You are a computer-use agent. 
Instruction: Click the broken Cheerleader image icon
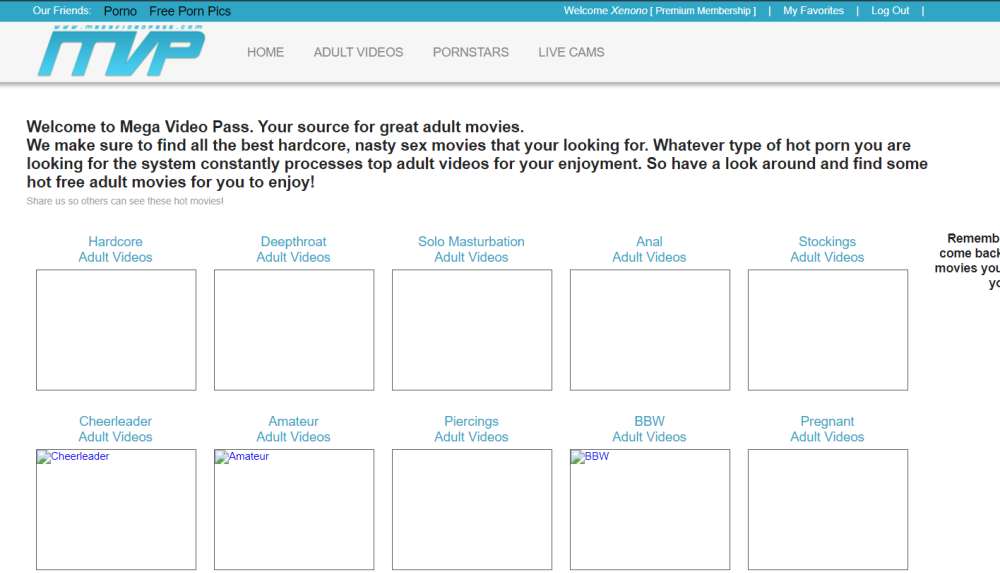click(44, 458)
